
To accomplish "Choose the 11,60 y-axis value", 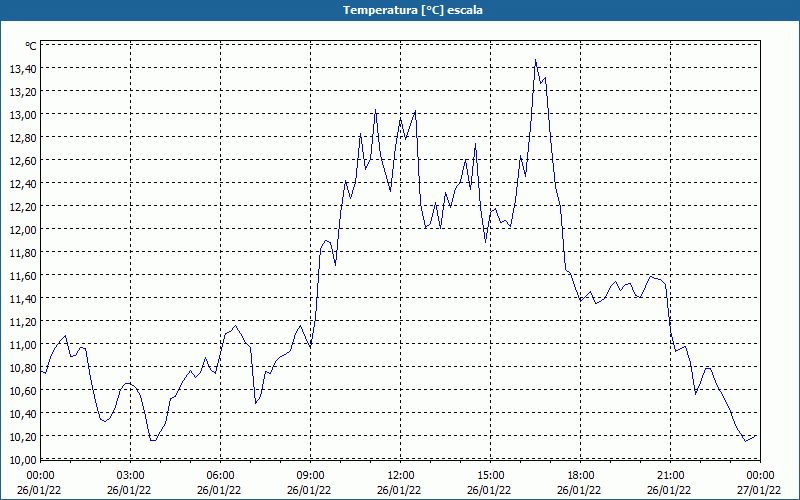I will [x=23, y=276].
